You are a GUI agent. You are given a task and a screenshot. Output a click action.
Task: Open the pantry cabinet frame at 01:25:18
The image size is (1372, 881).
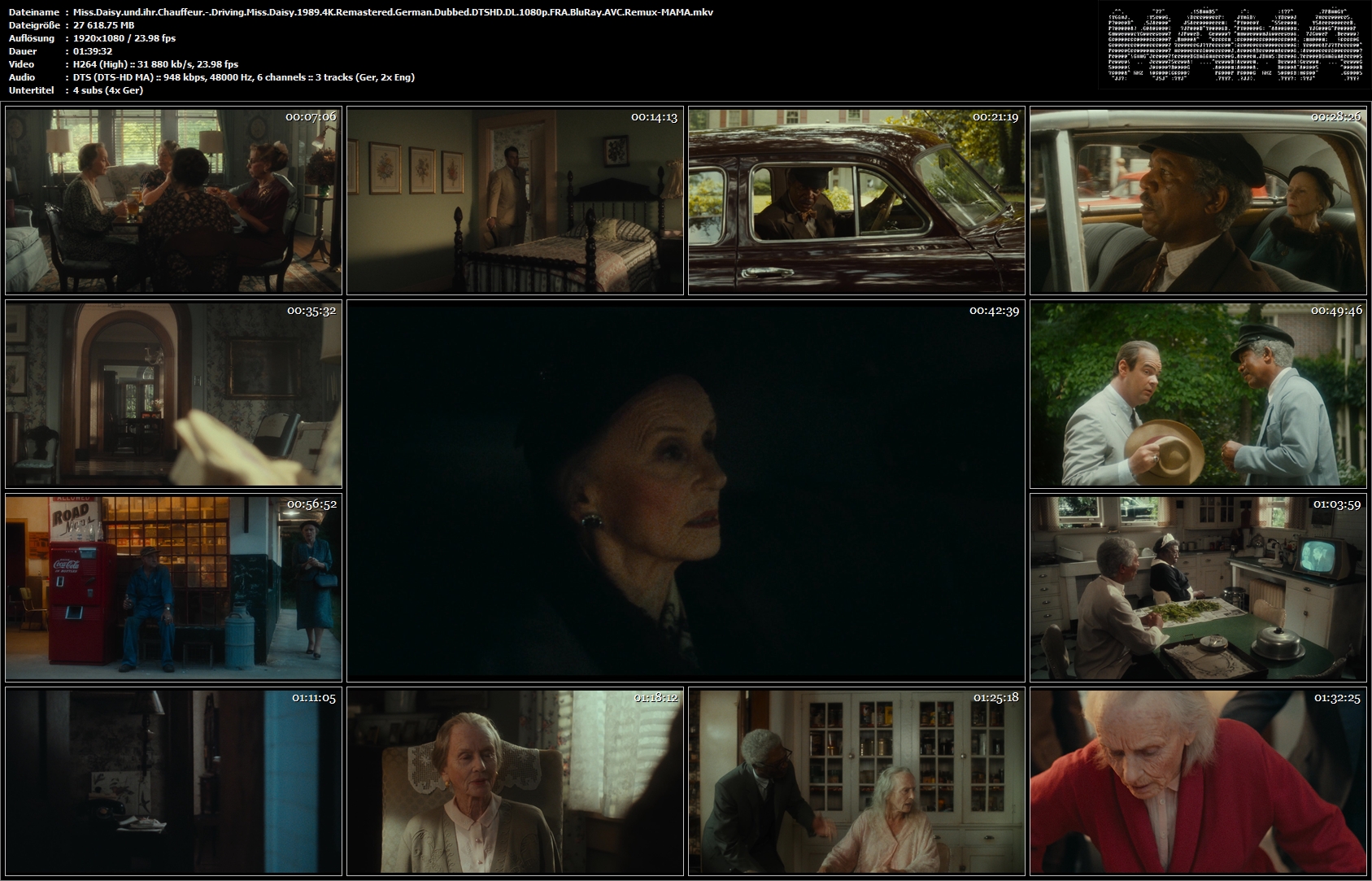point(856,781)
